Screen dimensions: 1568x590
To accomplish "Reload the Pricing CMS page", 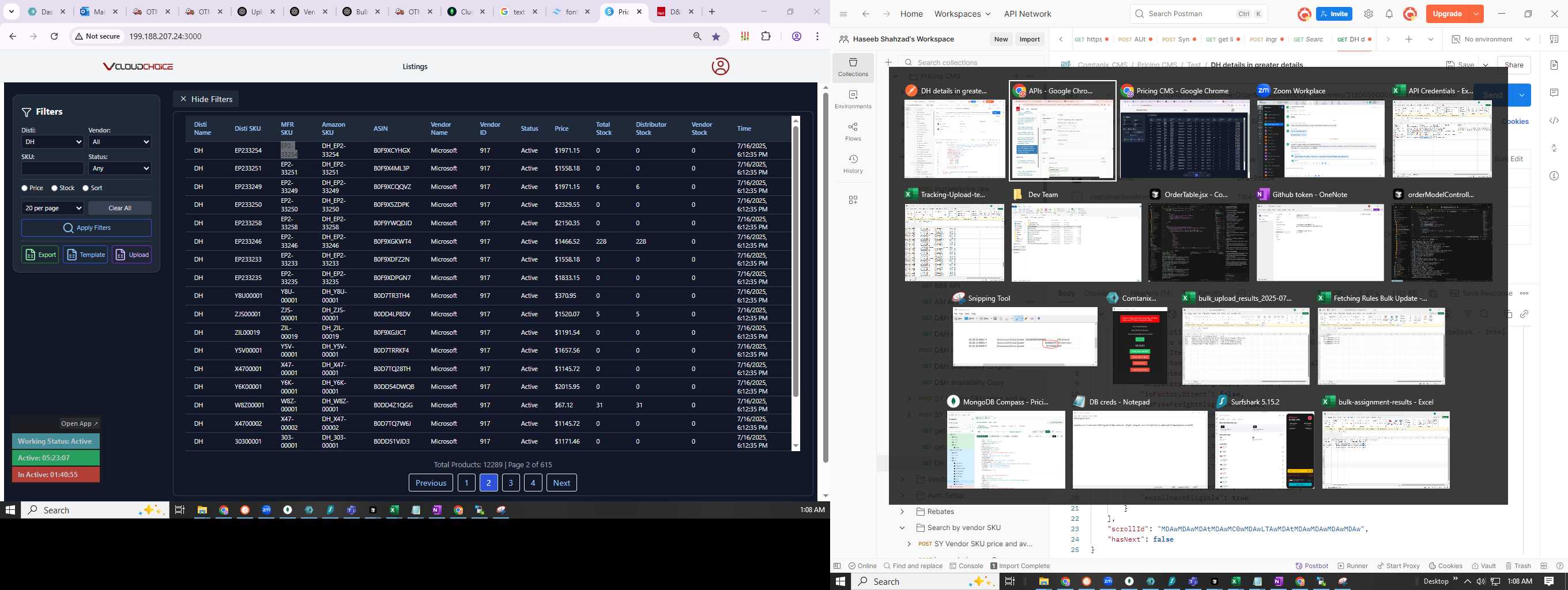I will coord(54,36).
